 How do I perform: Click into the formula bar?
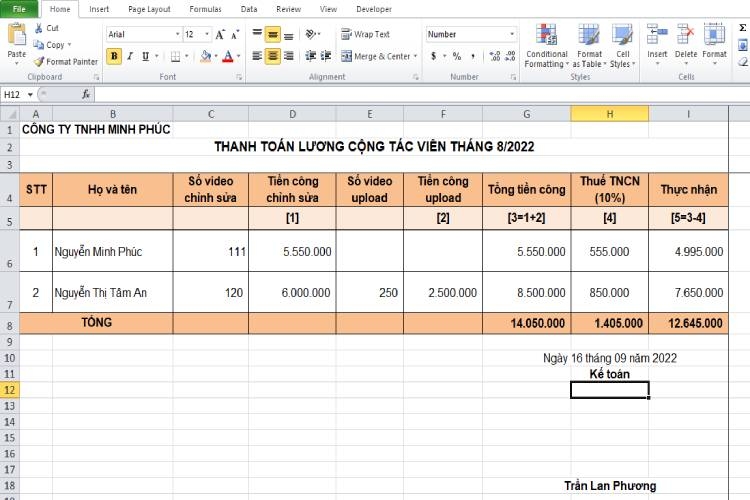(x=421, y=94)
